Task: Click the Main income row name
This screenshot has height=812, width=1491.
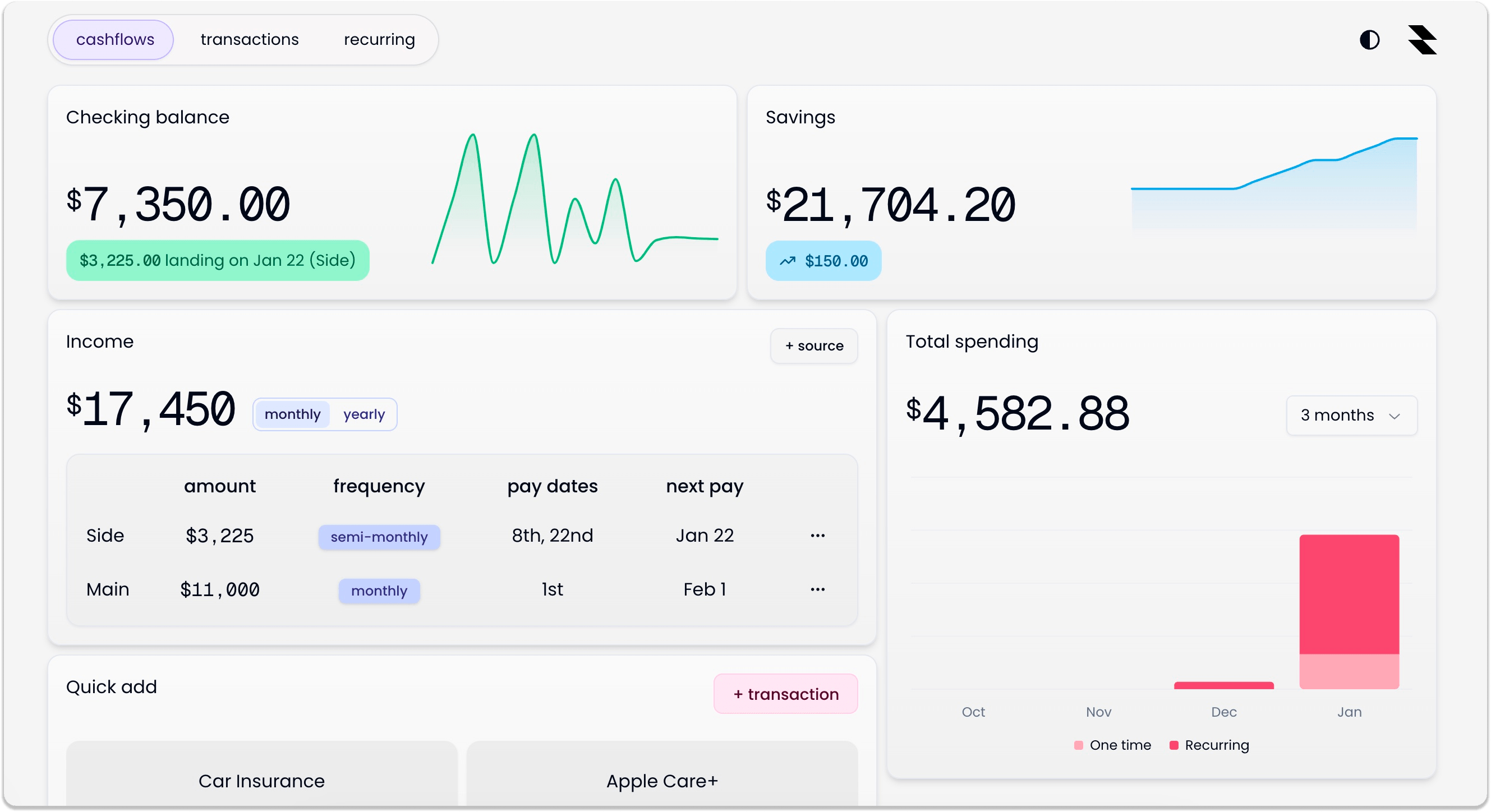Action: click(108, 589)
